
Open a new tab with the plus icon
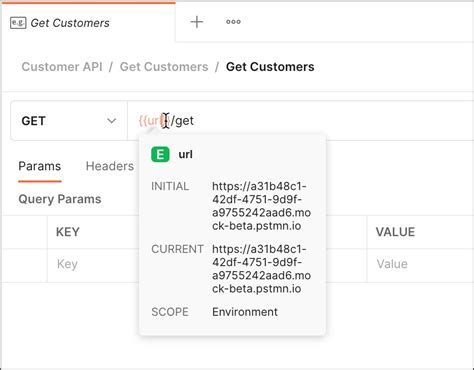pyautogui.click(x=197, y=22)
